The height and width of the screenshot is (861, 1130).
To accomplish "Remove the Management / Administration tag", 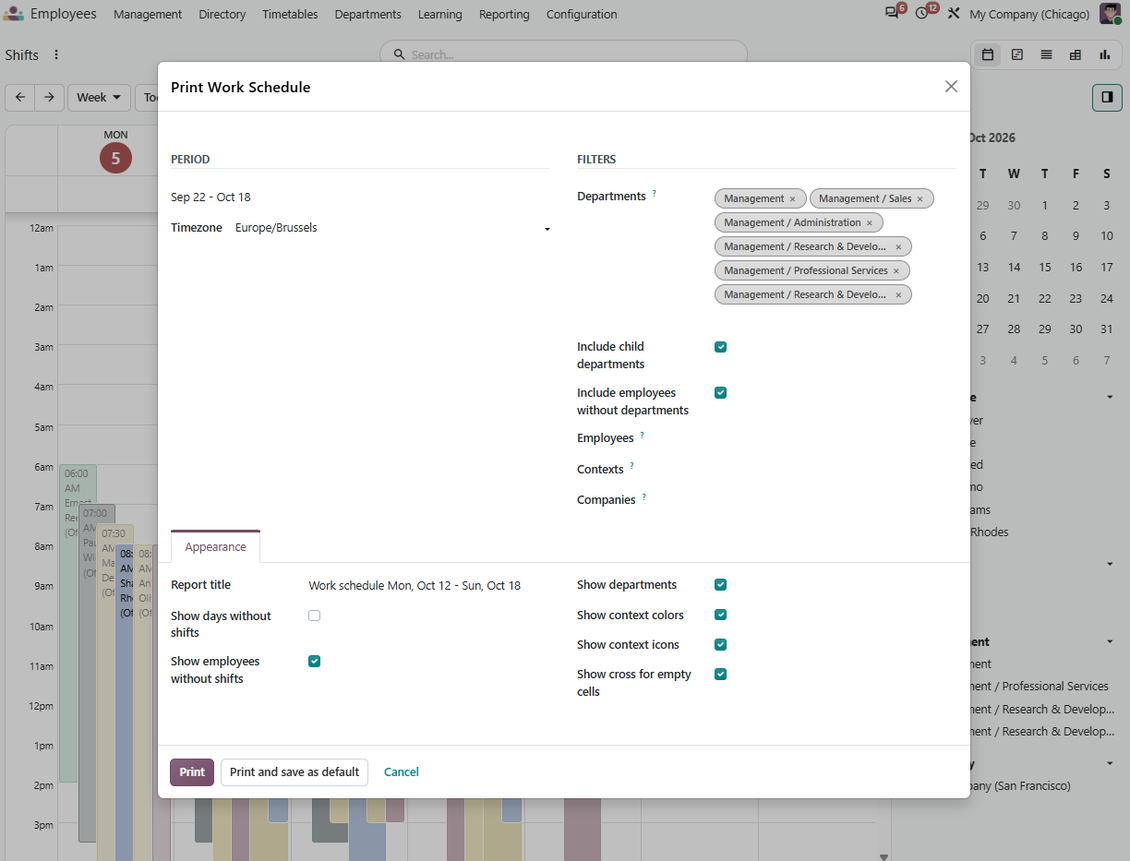I will click(870, 223).
